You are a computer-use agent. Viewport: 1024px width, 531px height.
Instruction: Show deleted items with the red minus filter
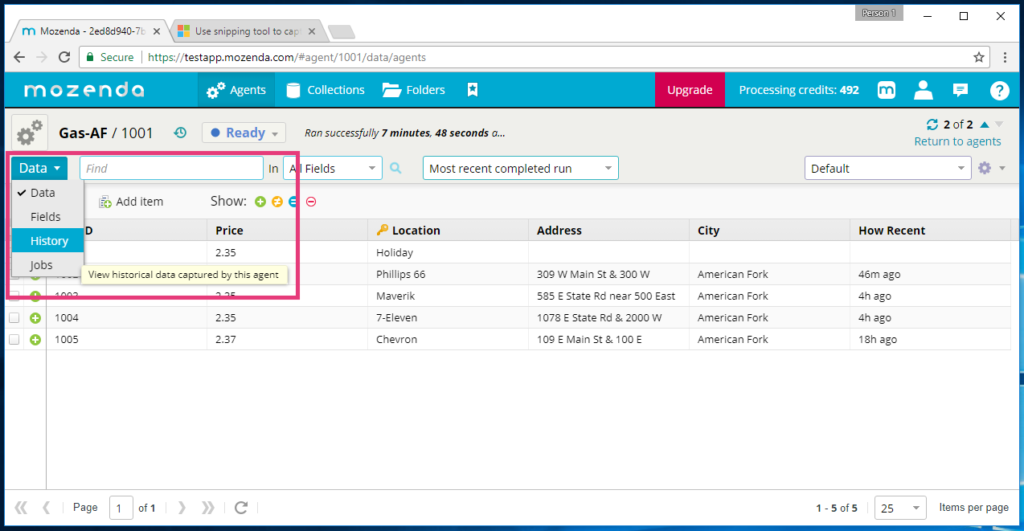pos(311,202)
